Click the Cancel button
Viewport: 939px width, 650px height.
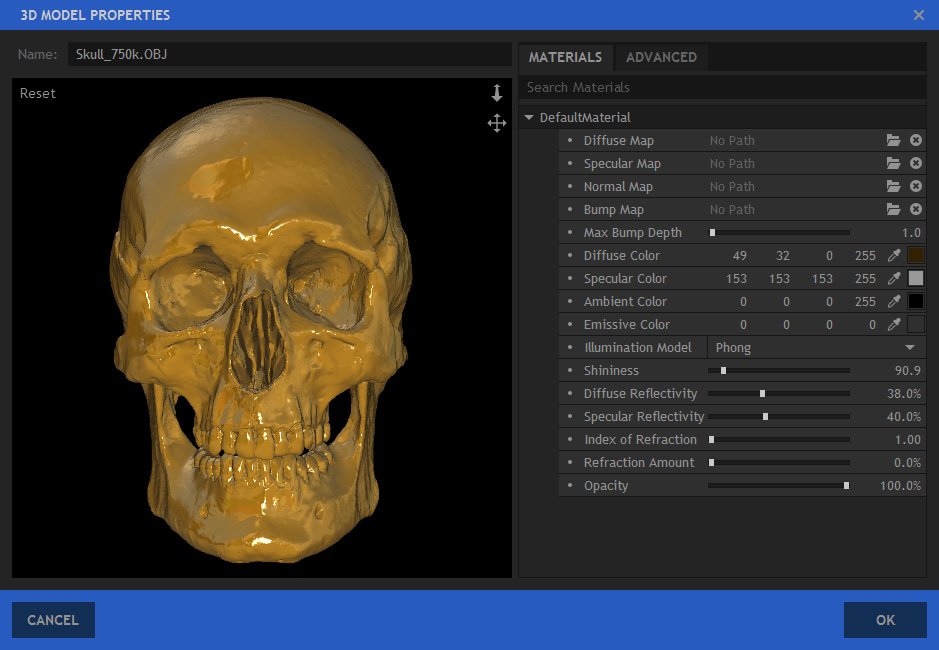tap(53, 620)
